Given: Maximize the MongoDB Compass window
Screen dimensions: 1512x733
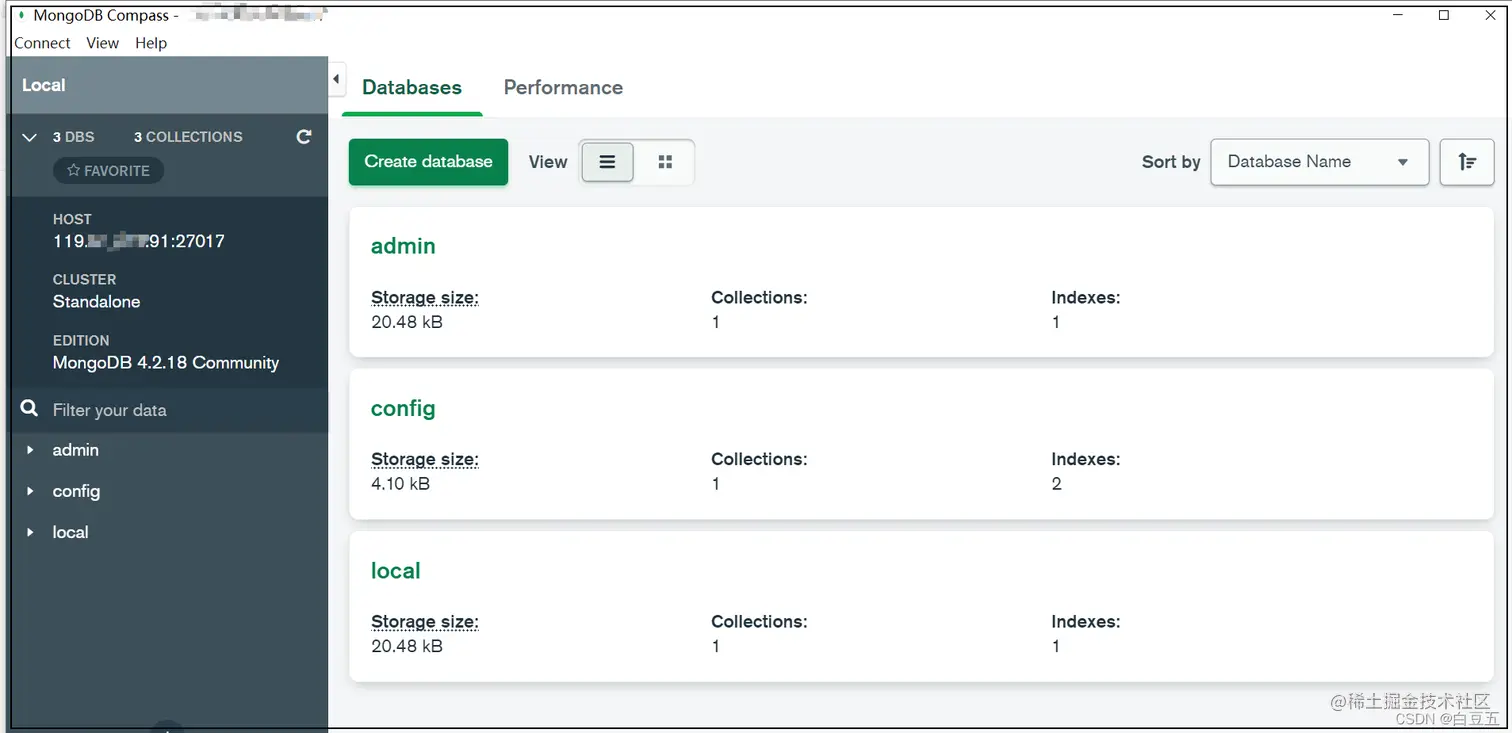Looking at the screenshot, I should pos(1444,15).
